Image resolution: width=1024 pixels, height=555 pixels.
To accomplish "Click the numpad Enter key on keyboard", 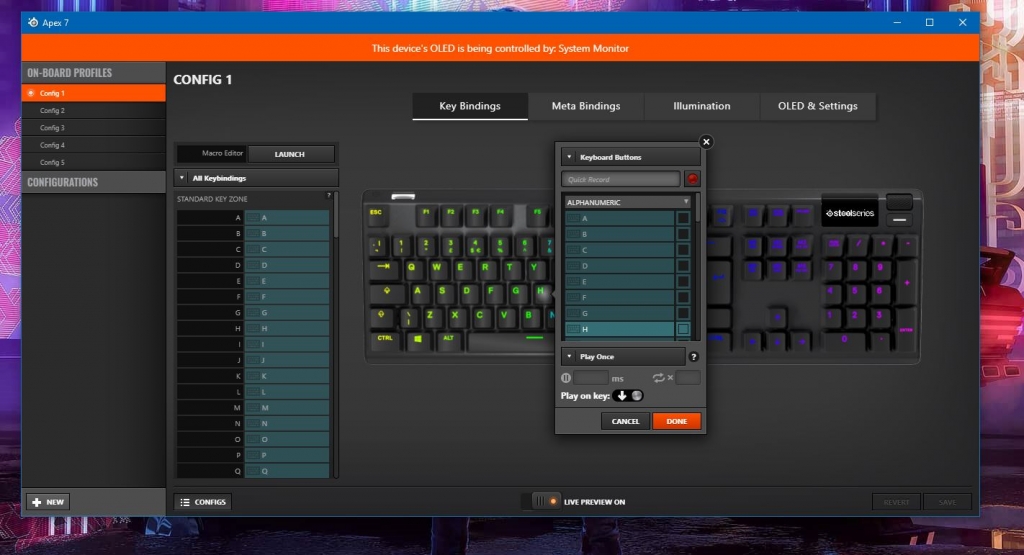I will 906,328.
